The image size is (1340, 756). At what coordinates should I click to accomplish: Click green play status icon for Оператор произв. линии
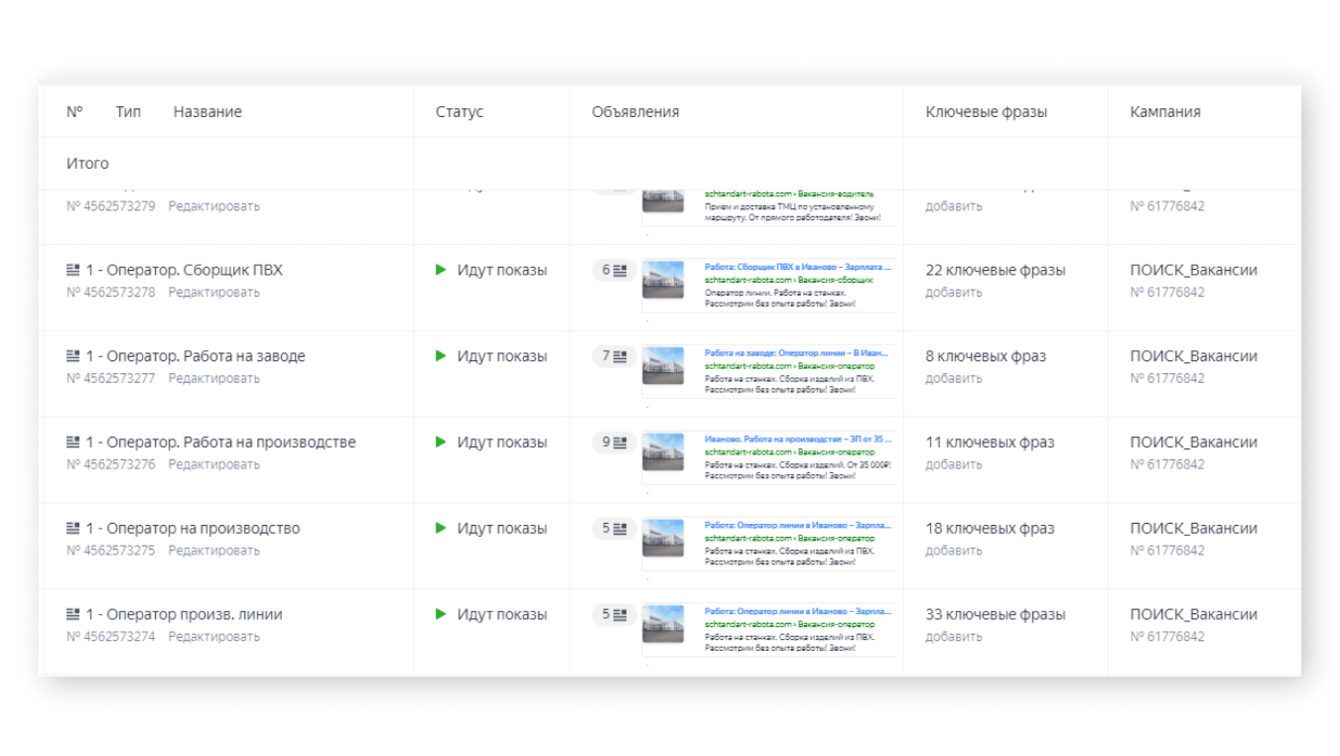pyautogui.click(x=441, y=614)
